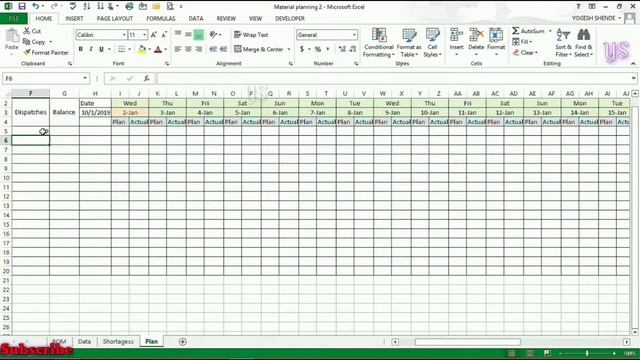Click the Format Painter brush
Screen dimensions: 640x360
click(46, 53)
